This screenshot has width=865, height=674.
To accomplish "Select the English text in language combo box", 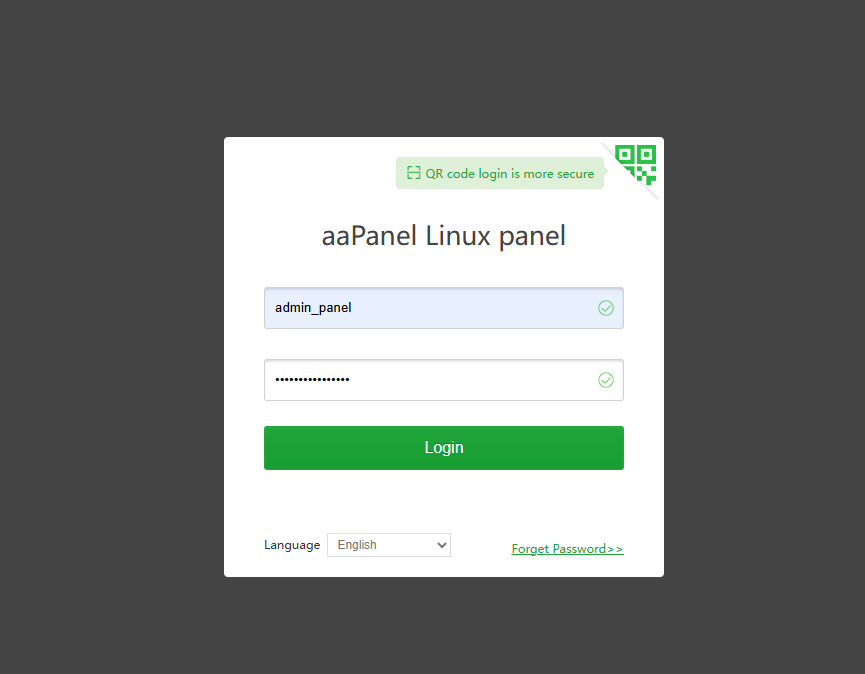I will (x=357, y=545).
